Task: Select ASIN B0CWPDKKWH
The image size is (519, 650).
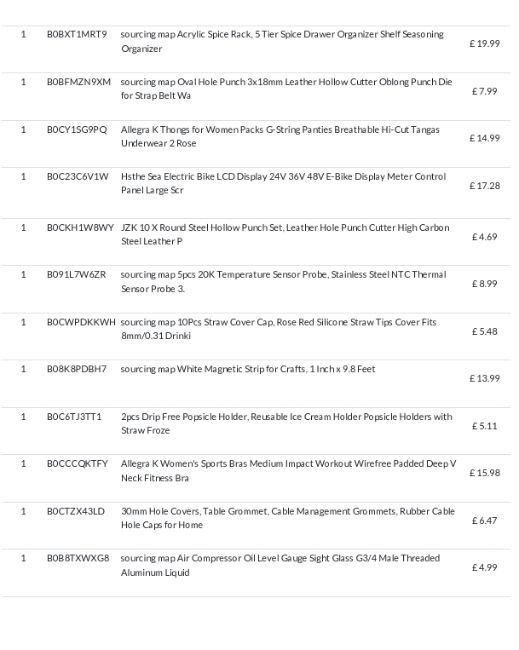Action: point(81,322)
